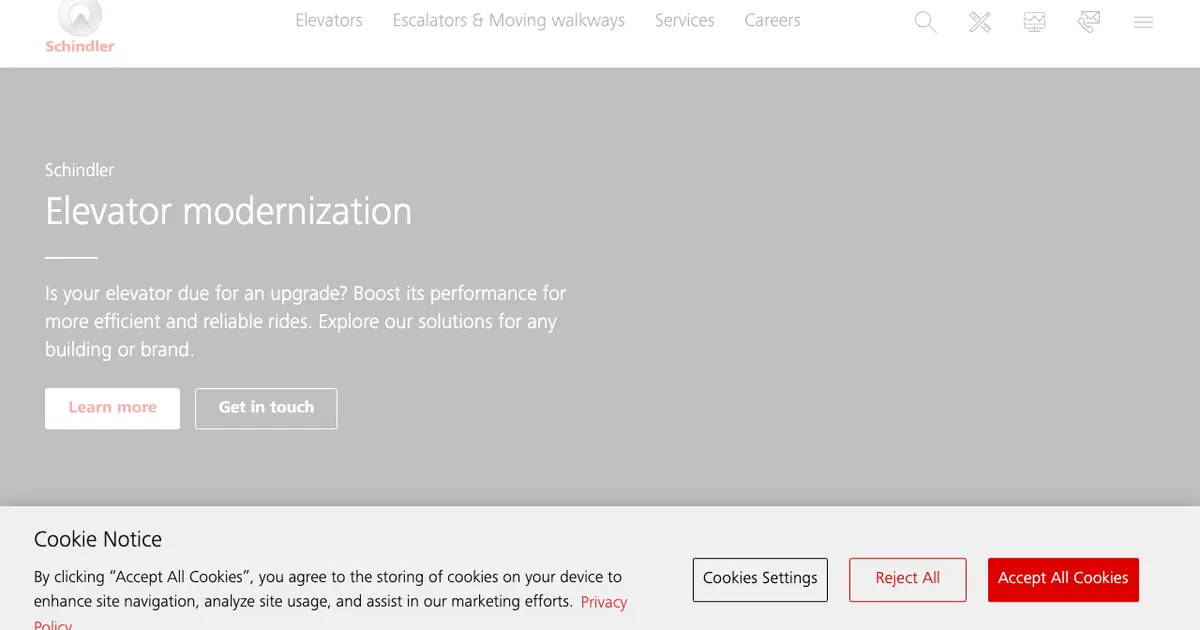Accept All Cookies
Screen dimensions: 1200x630
pos(1063,579)
